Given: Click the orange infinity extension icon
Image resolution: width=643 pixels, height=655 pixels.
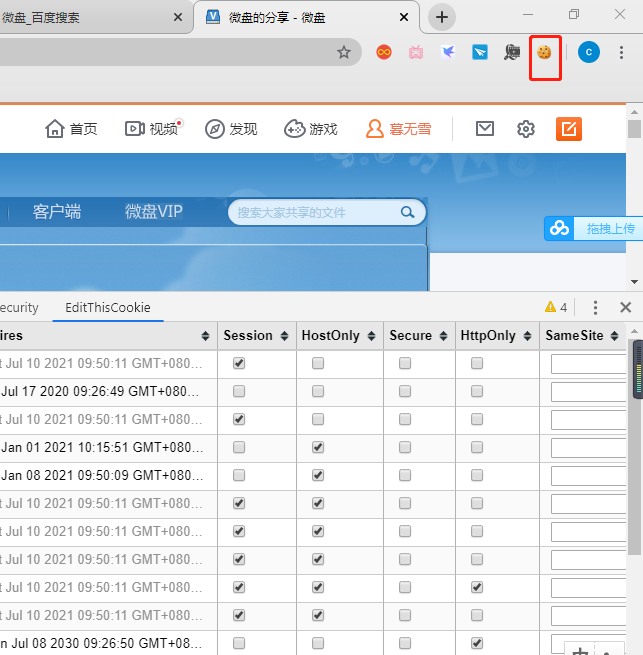Looking at the screenshot, I should (384, 52).
